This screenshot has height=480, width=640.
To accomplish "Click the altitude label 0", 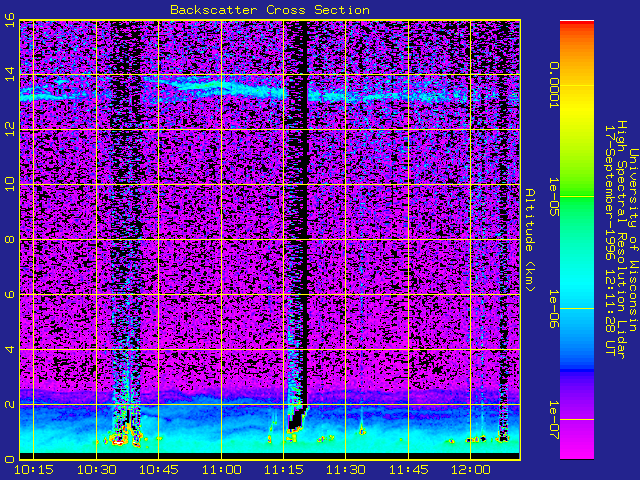I will click(x=9, y=459).
